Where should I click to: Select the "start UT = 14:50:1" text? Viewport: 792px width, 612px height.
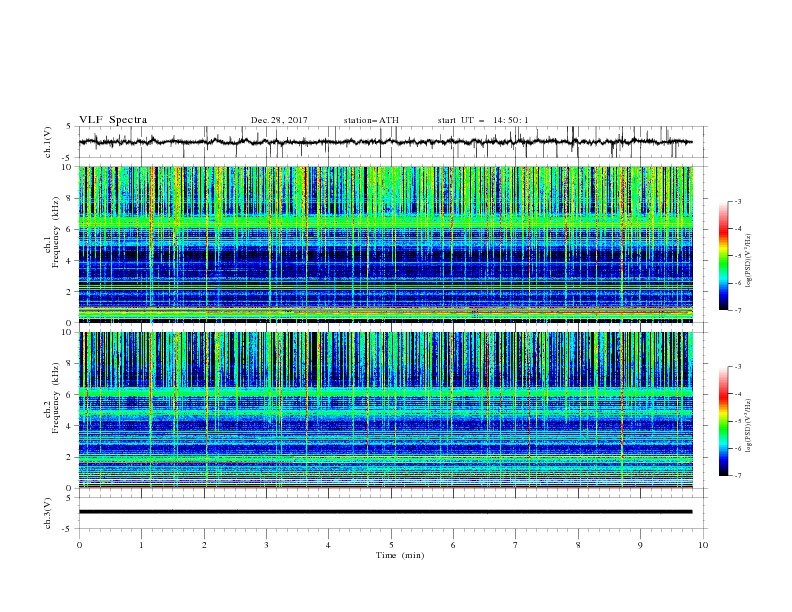[x=482, y=120]
